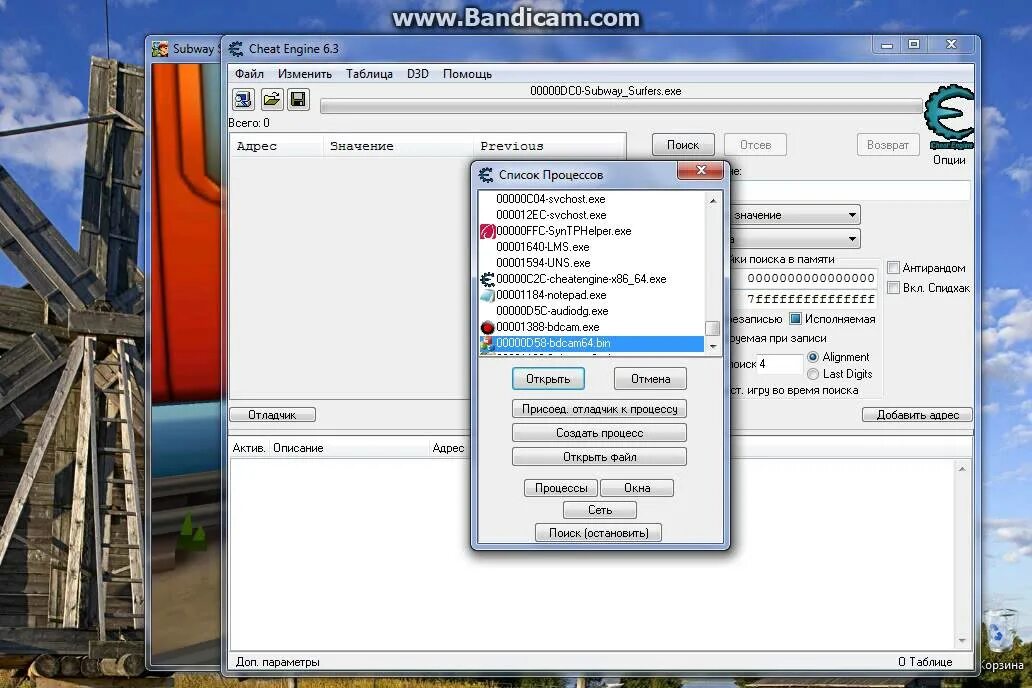Open the значение scan type dropdown
The height and width of the screenshot is (688, 1032).
tap(852, 215)
